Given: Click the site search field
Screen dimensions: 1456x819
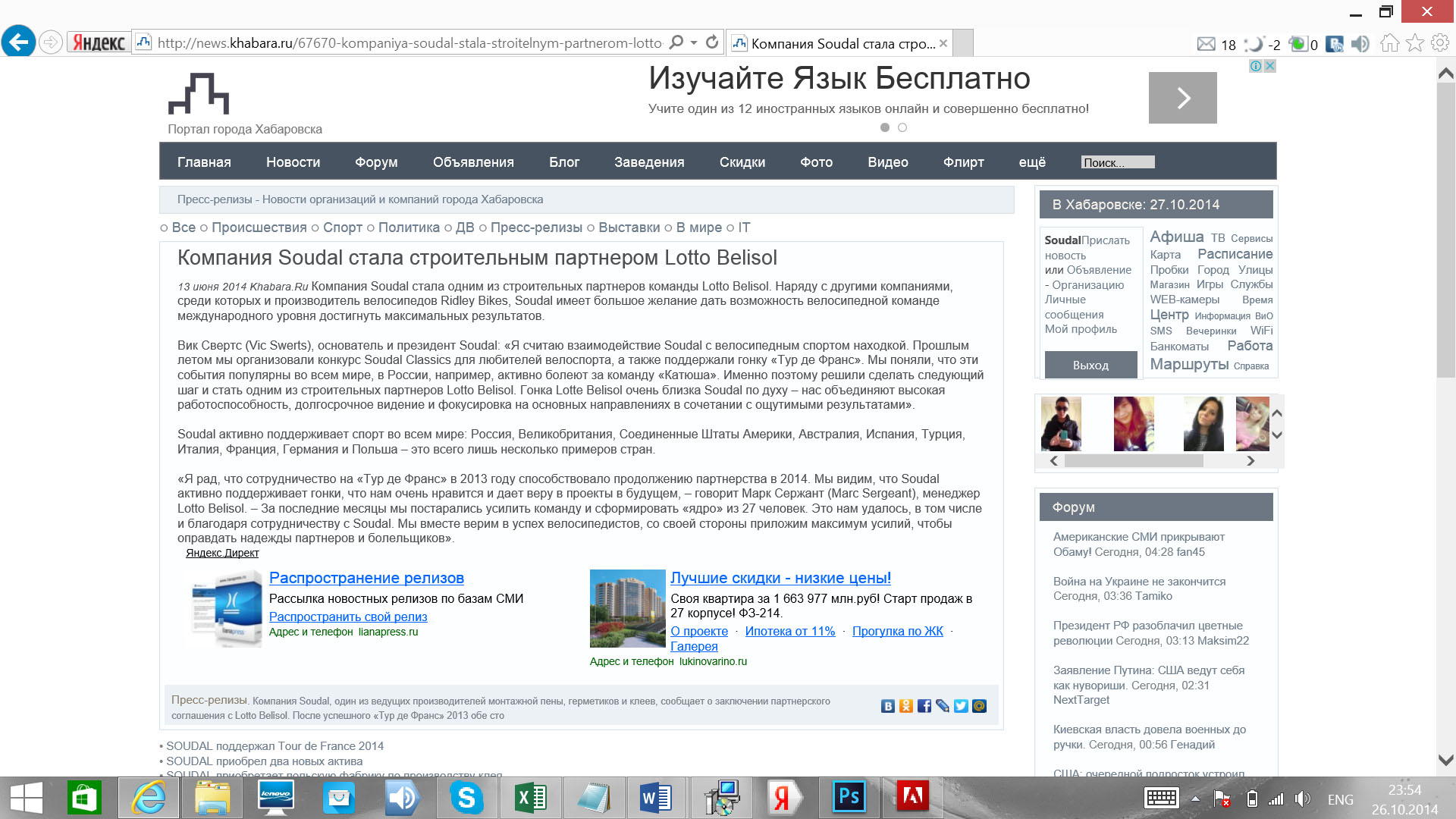Looking at the screenshot, I should click(1118, 162).
